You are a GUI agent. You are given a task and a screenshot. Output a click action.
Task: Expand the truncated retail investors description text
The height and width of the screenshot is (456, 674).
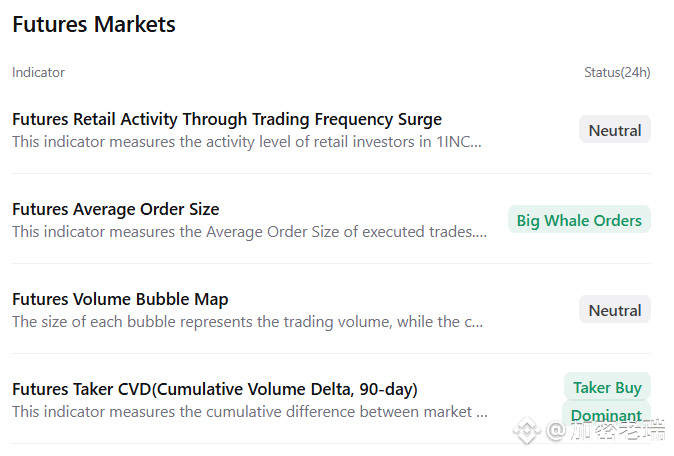[x=247, y=142]
